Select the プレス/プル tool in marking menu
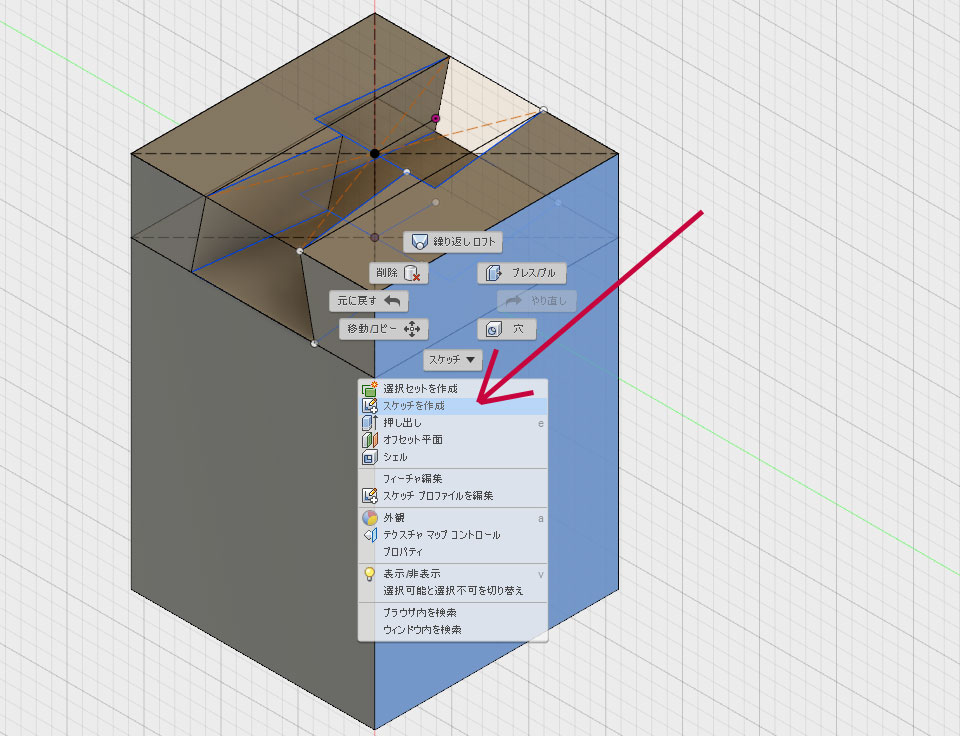This screenshot has width=960, height=736. coord(521,273)
